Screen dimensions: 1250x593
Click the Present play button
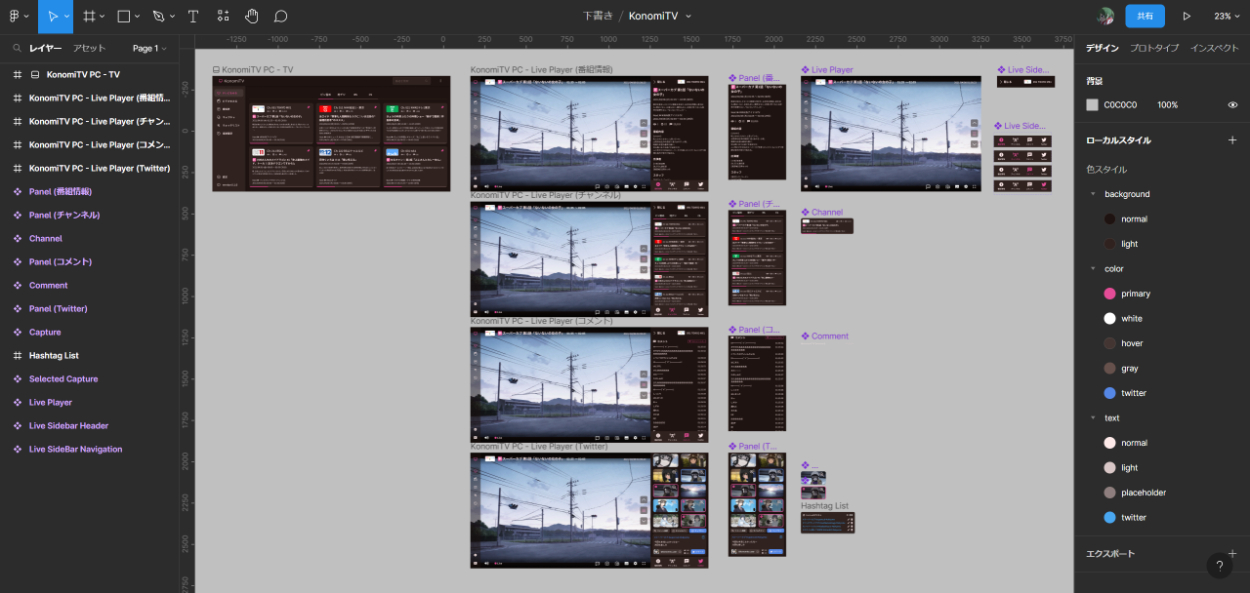(x=1187, y=16)
